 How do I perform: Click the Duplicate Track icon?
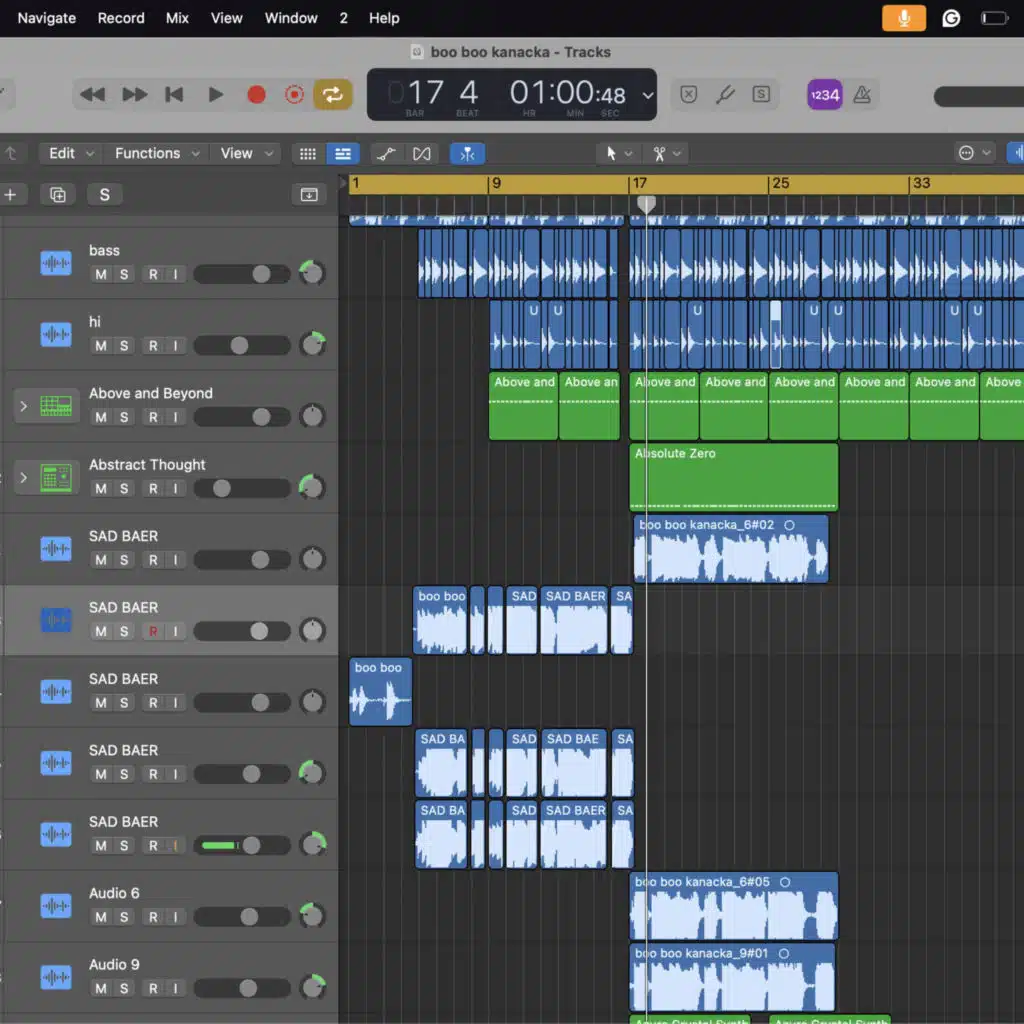(x=57, y=195)
